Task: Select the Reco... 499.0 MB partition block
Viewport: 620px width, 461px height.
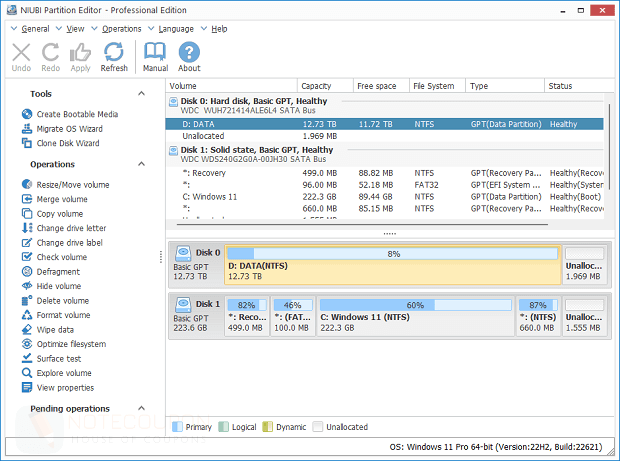Action: [x=247, y=316]
